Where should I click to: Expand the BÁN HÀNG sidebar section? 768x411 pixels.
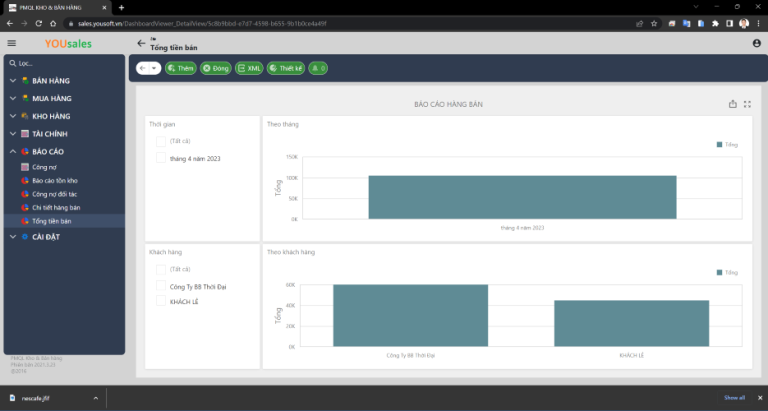coord(13,80)
